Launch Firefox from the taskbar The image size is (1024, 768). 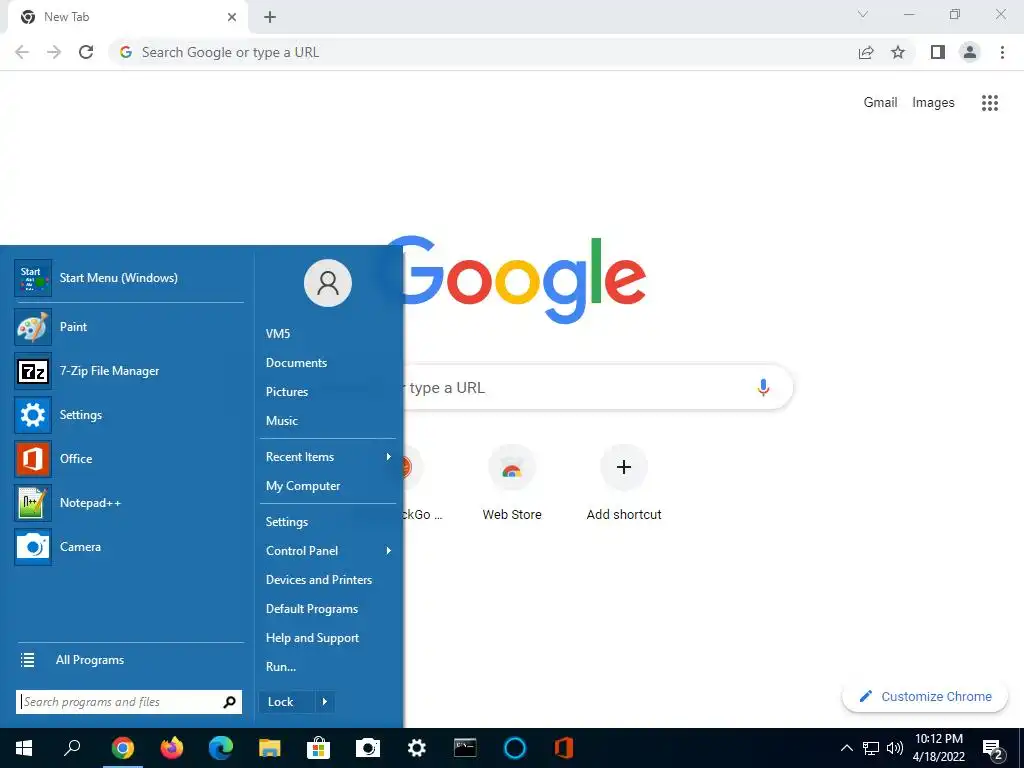pos(172,748)
